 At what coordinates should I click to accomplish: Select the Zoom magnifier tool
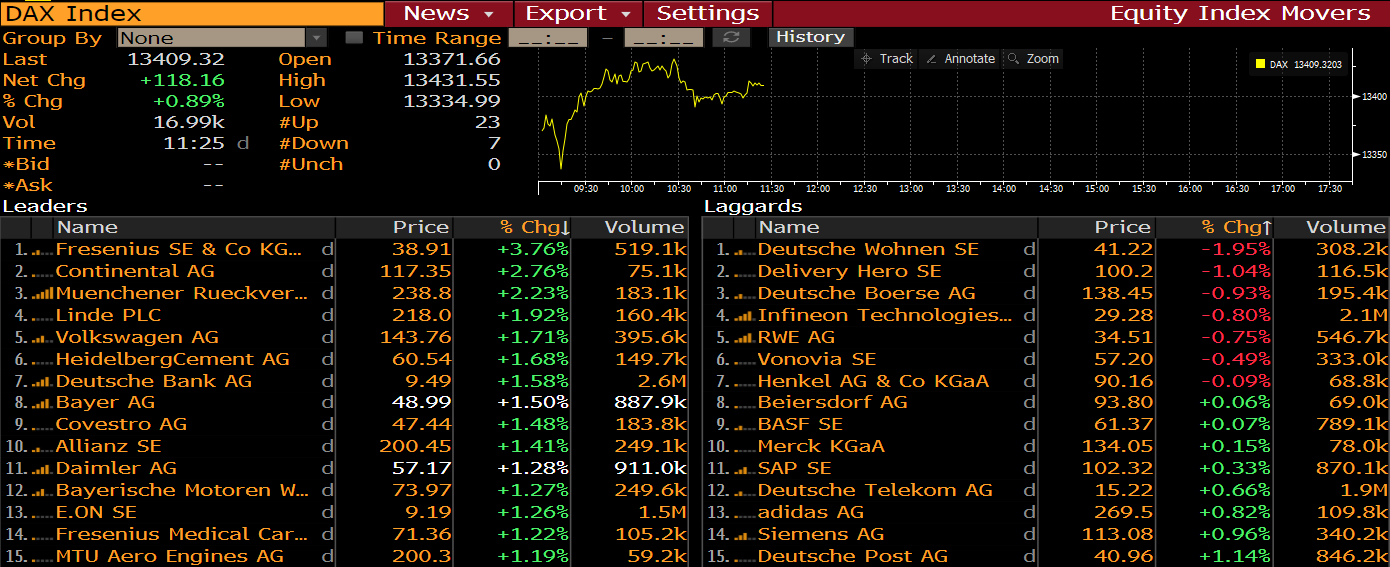[x=1033, y=59]
